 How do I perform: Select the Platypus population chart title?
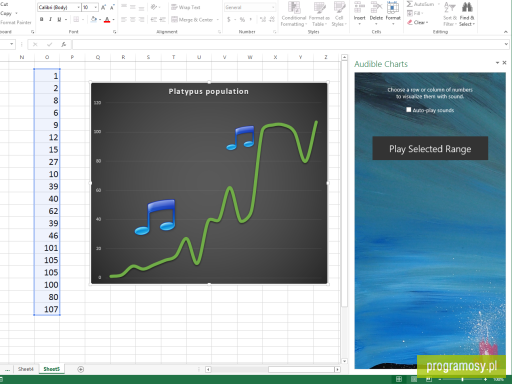[209, 91]
